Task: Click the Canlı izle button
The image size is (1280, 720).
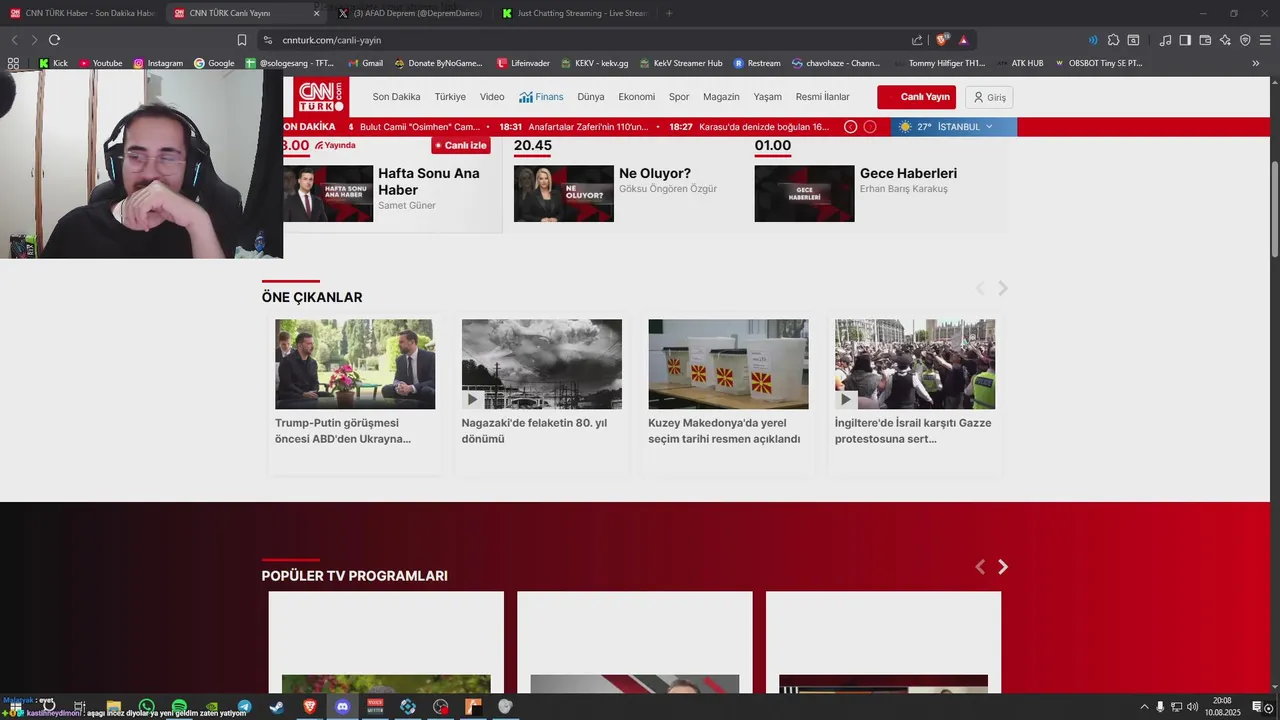Action: 461,146
